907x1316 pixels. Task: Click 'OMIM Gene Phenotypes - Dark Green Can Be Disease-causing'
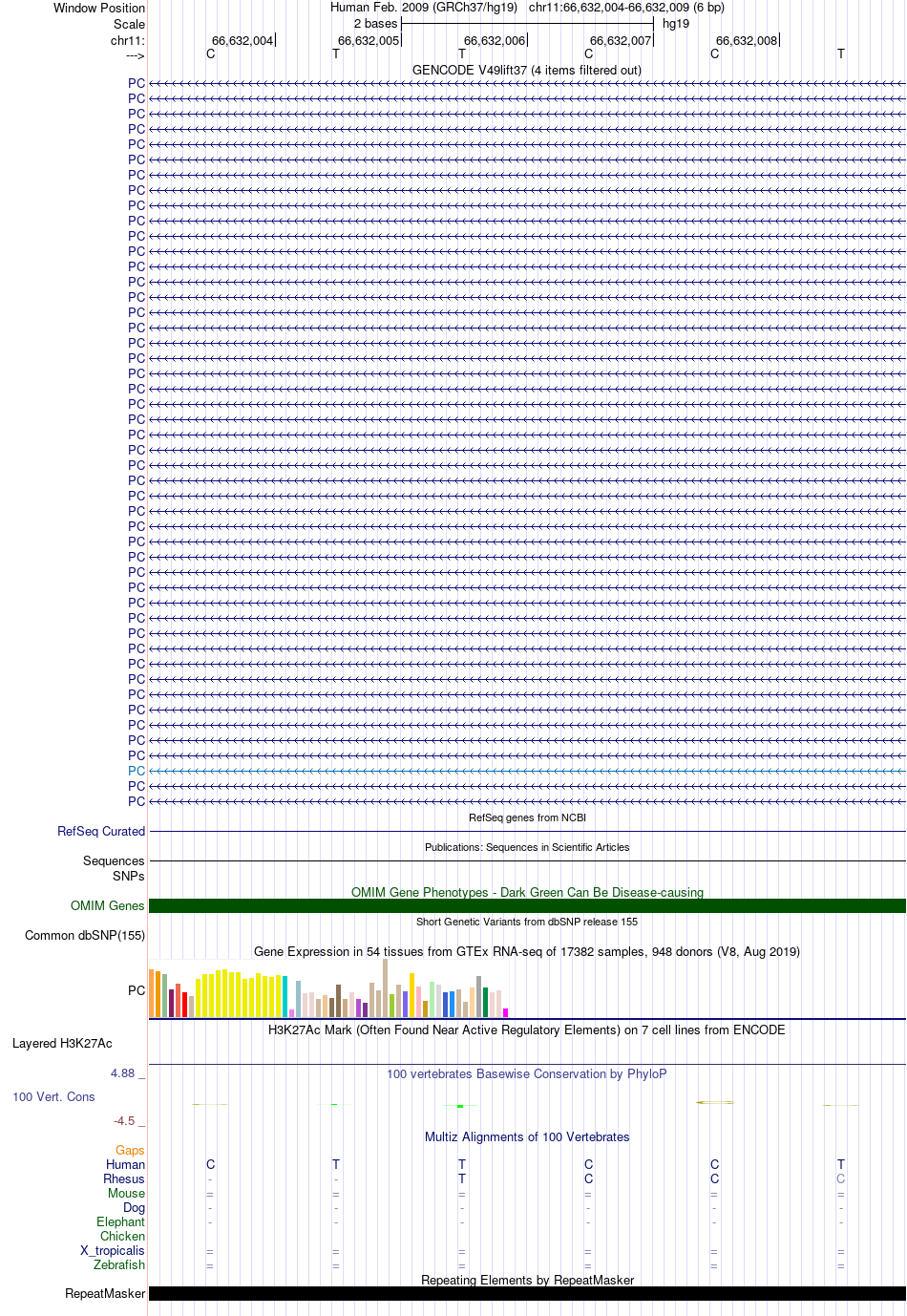pyautogui.click(x=527, y=892)
